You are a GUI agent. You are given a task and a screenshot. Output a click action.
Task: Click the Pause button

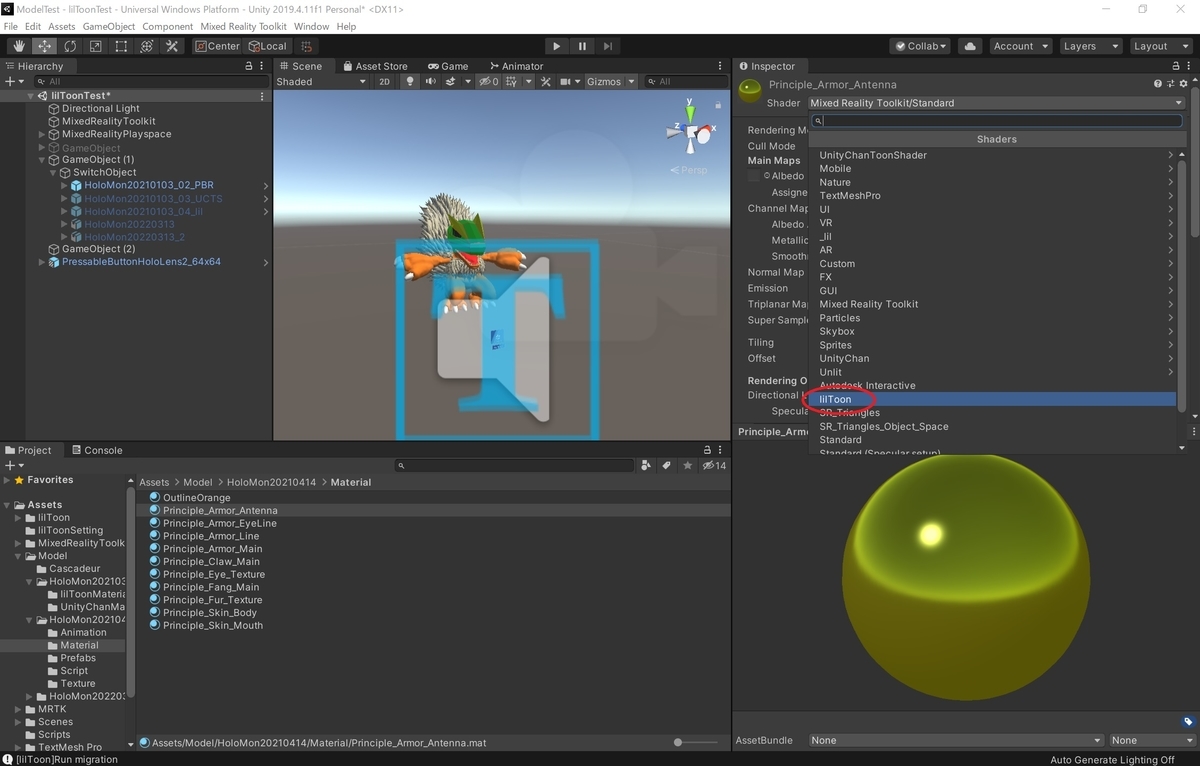click(x=582, y=46)
